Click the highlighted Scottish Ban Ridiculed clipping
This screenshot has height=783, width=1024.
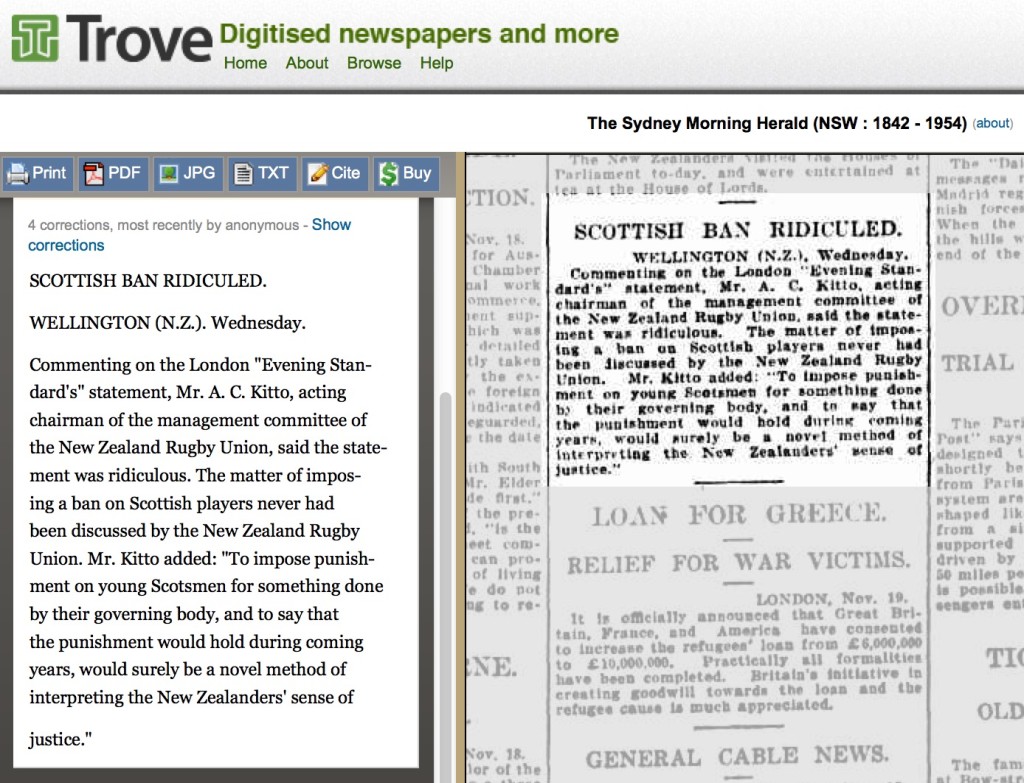click(x=737, y=340)
